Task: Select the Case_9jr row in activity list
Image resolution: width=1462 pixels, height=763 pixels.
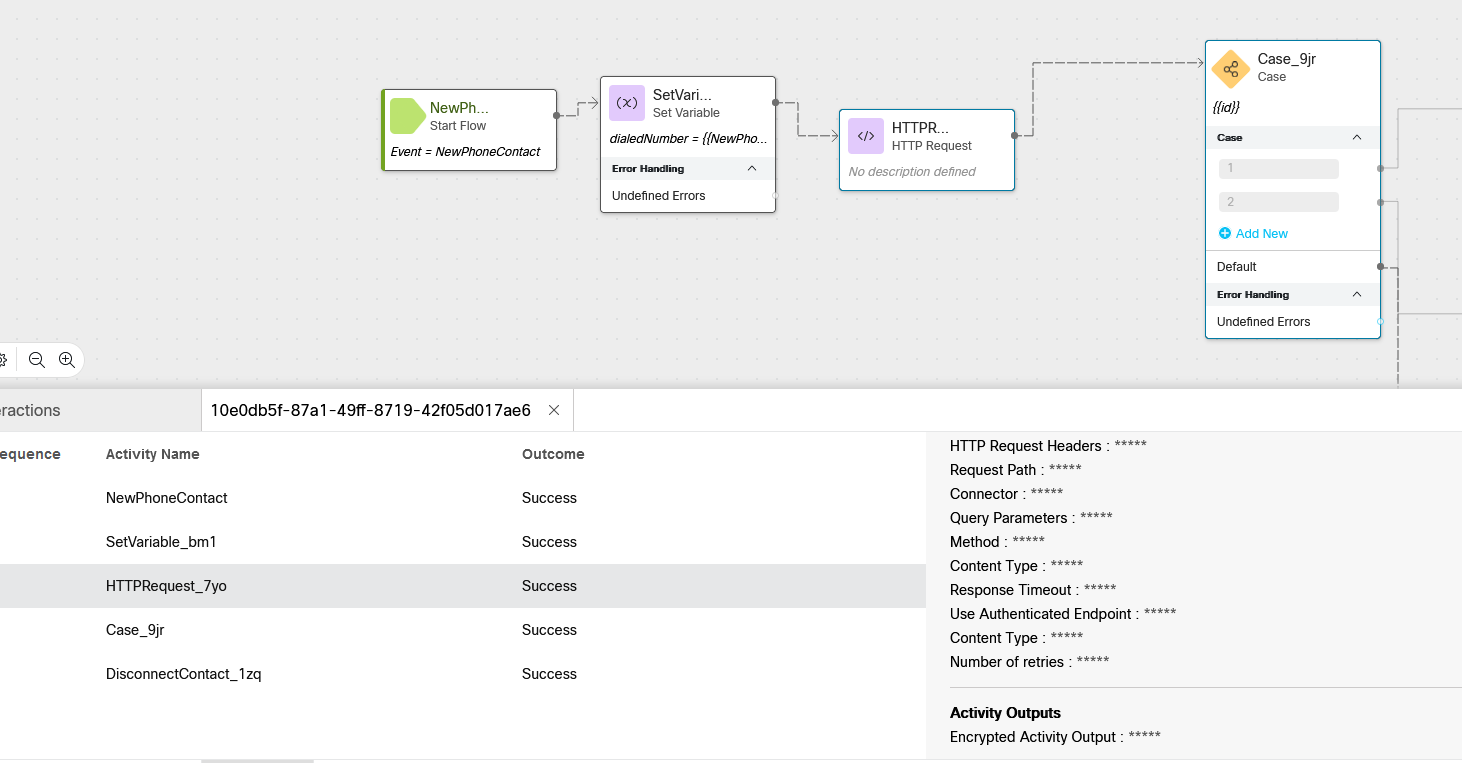Action: (x=135, y=629)
